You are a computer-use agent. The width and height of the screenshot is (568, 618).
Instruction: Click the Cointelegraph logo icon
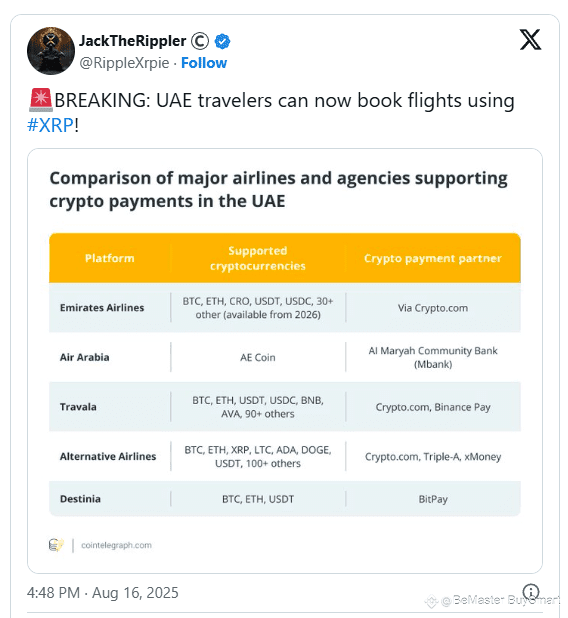56,545
